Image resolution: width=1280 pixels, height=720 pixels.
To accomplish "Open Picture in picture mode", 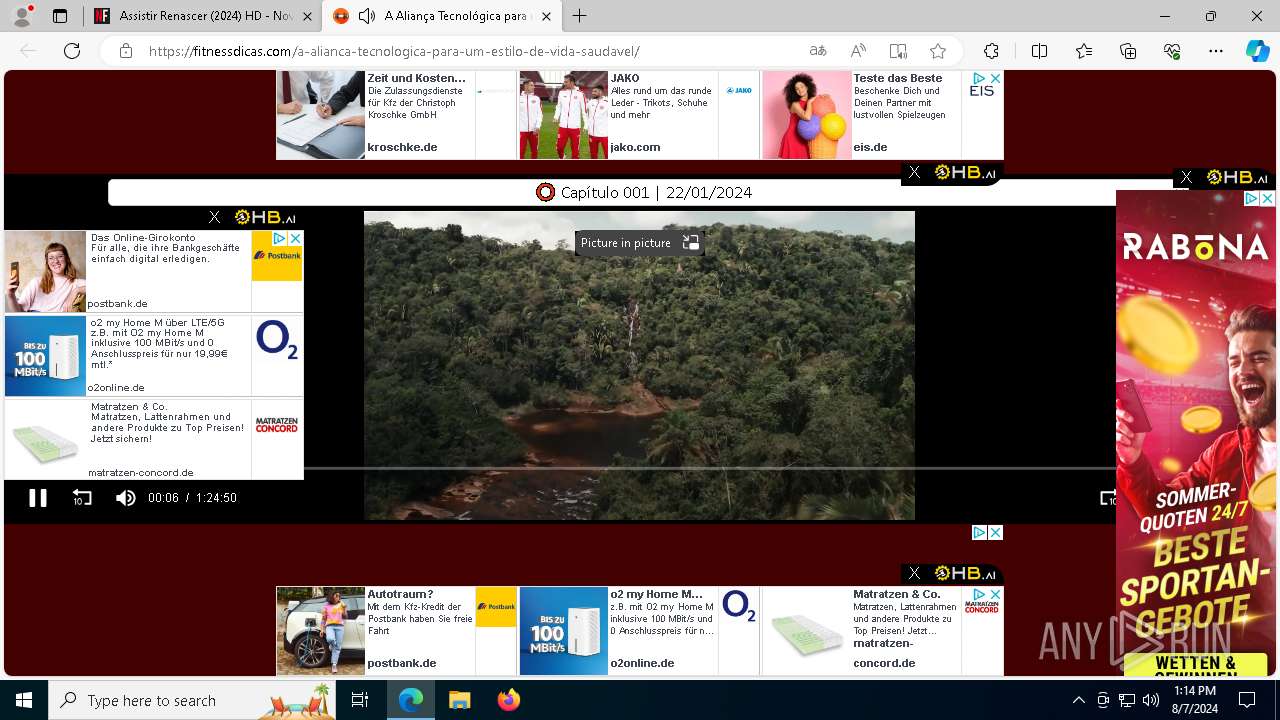I will 639,243.
